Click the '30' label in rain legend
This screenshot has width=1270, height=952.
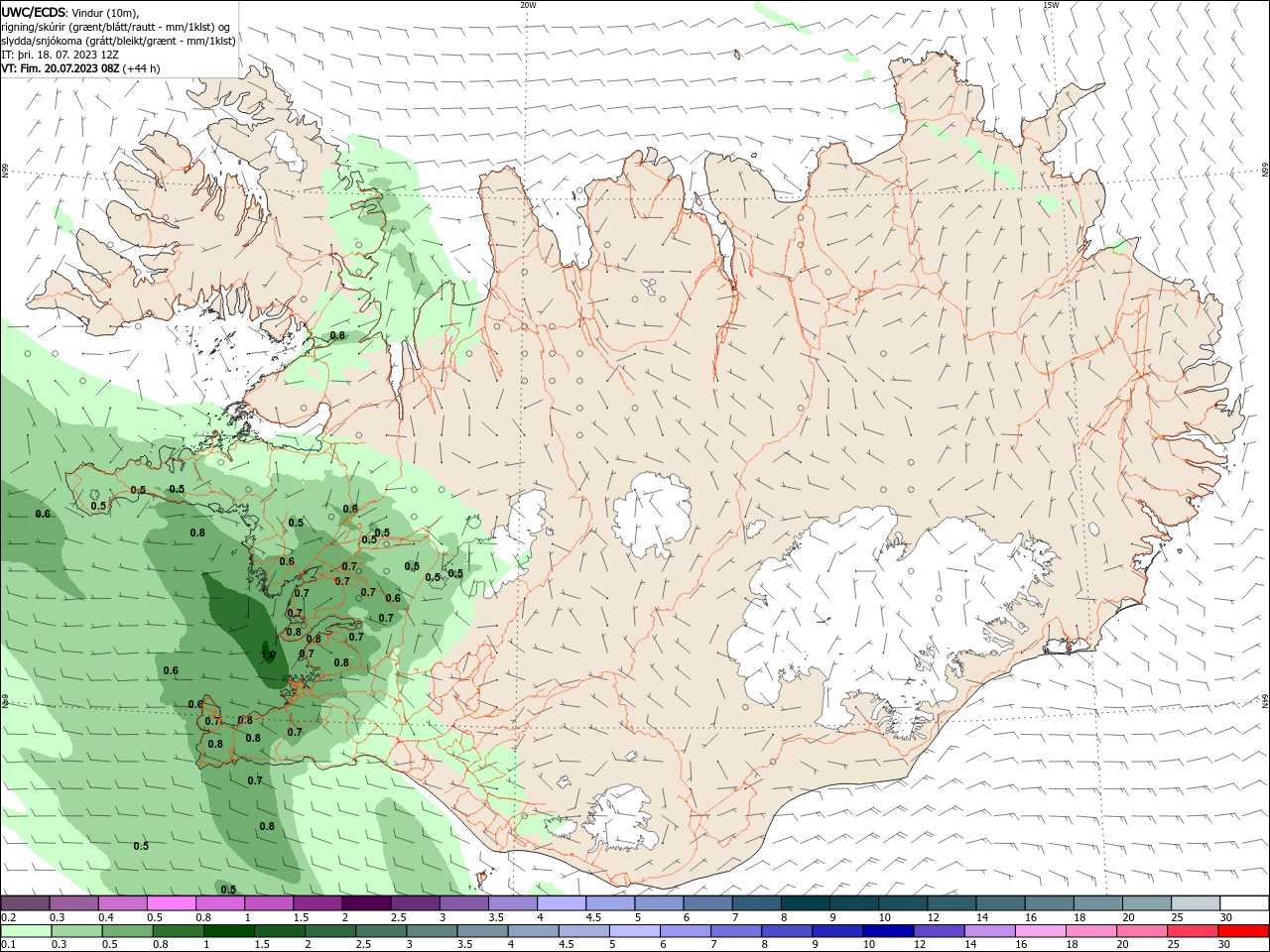coord(1224,944)
